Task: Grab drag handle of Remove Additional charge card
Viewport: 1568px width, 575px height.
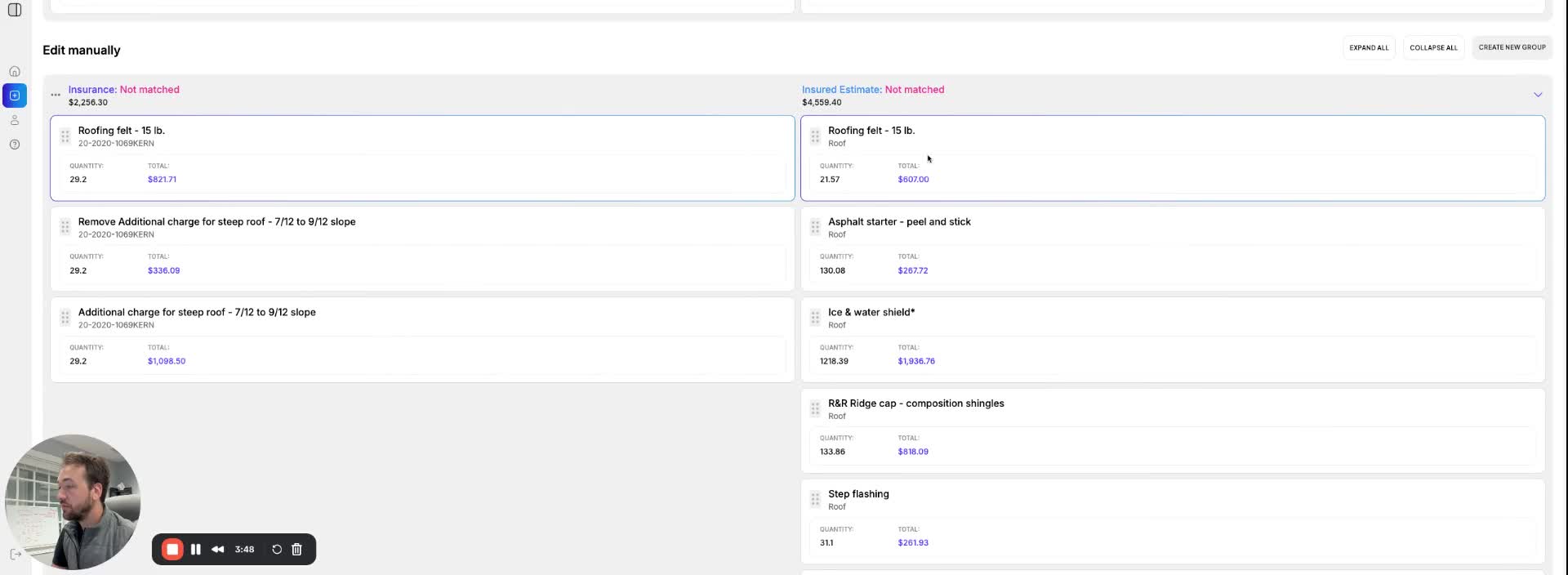Action: pyautogui.click(x=65, y=228)
